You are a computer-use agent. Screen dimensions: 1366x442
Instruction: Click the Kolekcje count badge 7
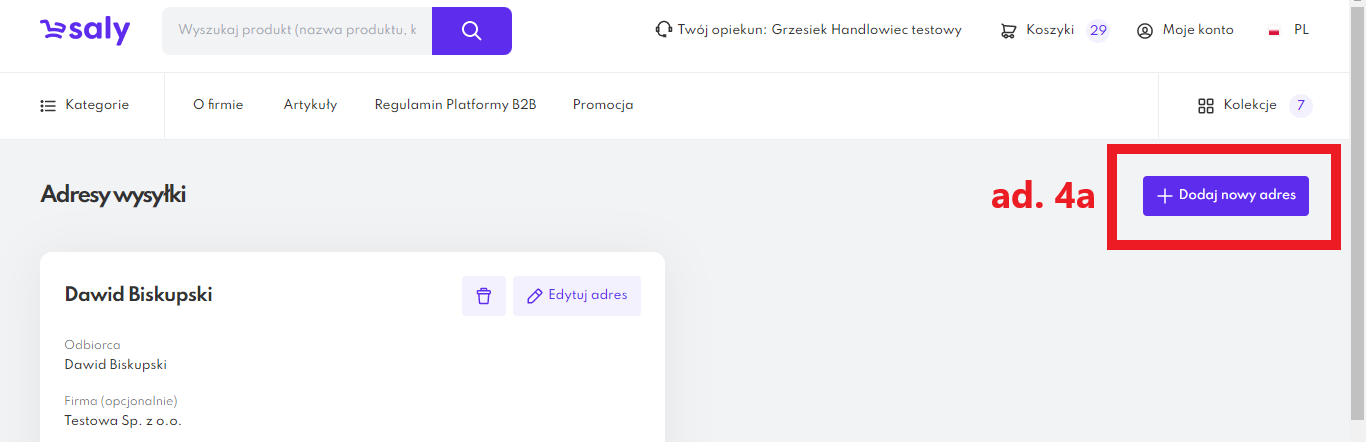point(1300,105)
